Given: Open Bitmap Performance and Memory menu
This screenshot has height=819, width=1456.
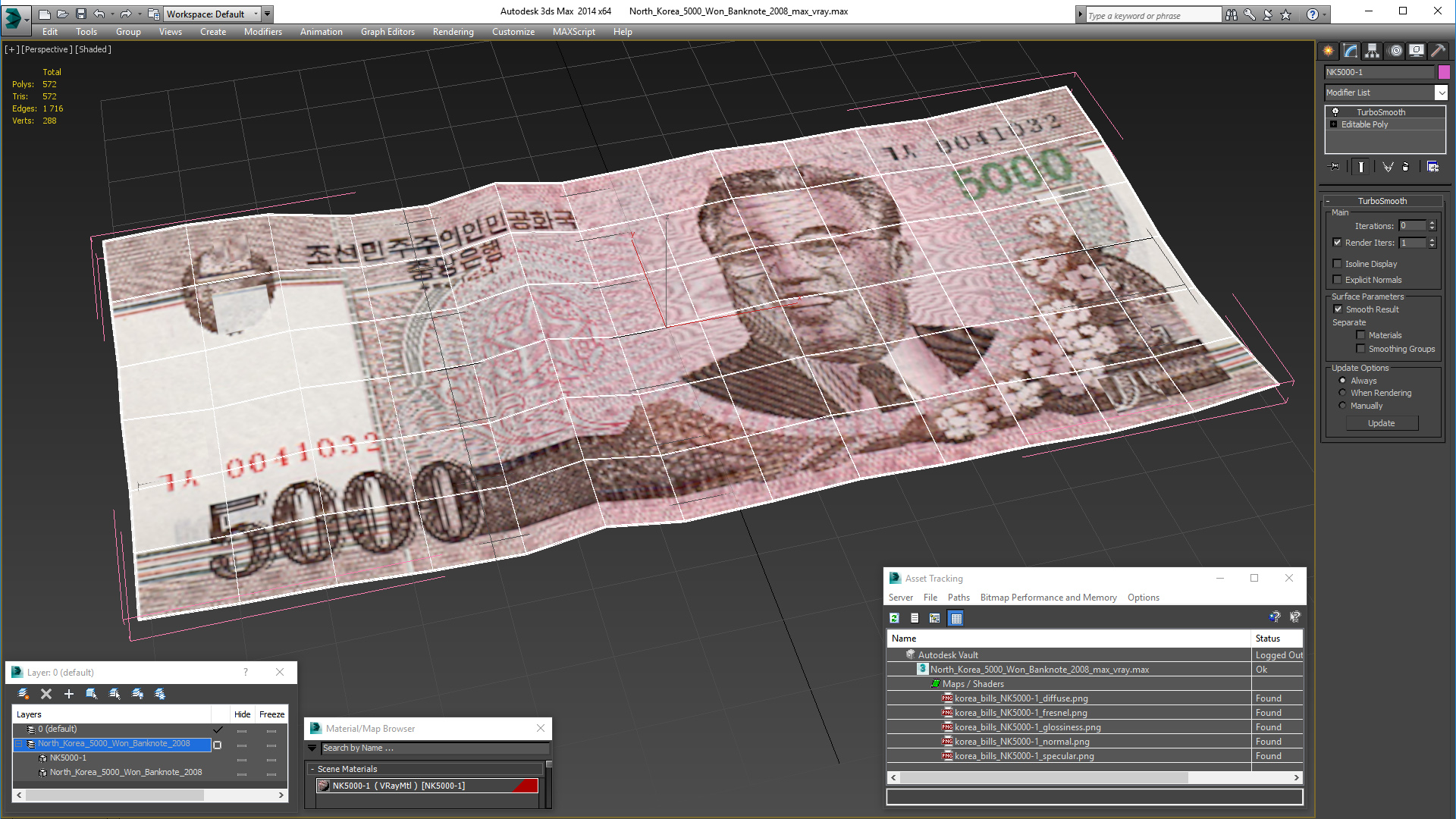Looking at the screenshot, I should coord(1048,598).
